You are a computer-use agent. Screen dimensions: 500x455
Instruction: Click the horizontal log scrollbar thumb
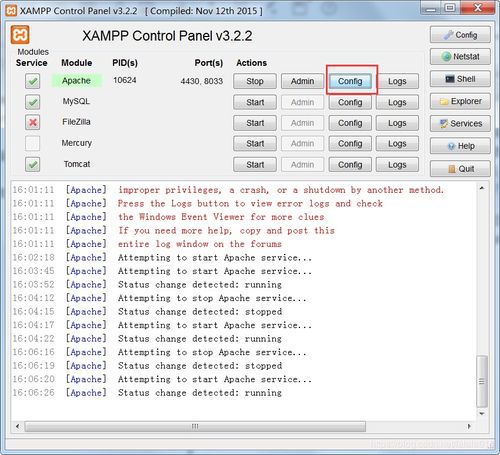tap(195, 426)
